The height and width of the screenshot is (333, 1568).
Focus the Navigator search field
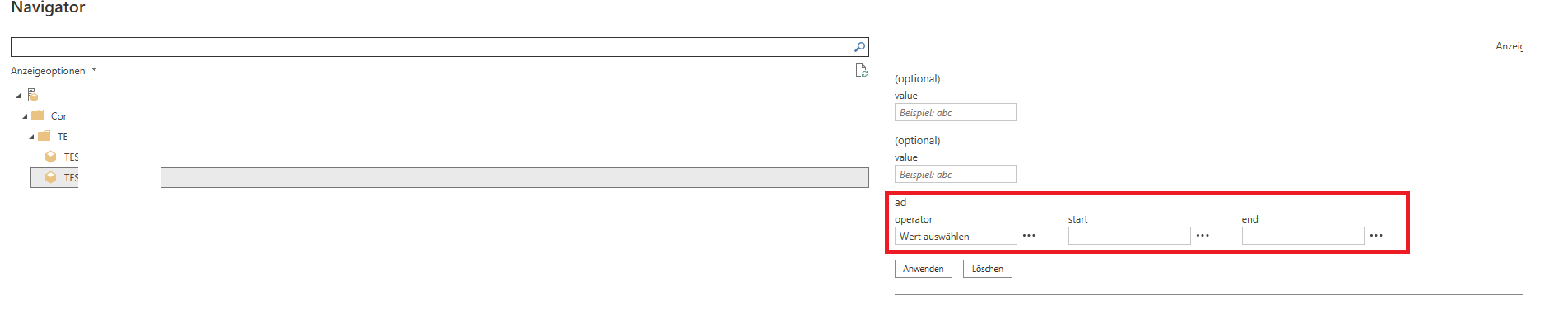(440, 47)
